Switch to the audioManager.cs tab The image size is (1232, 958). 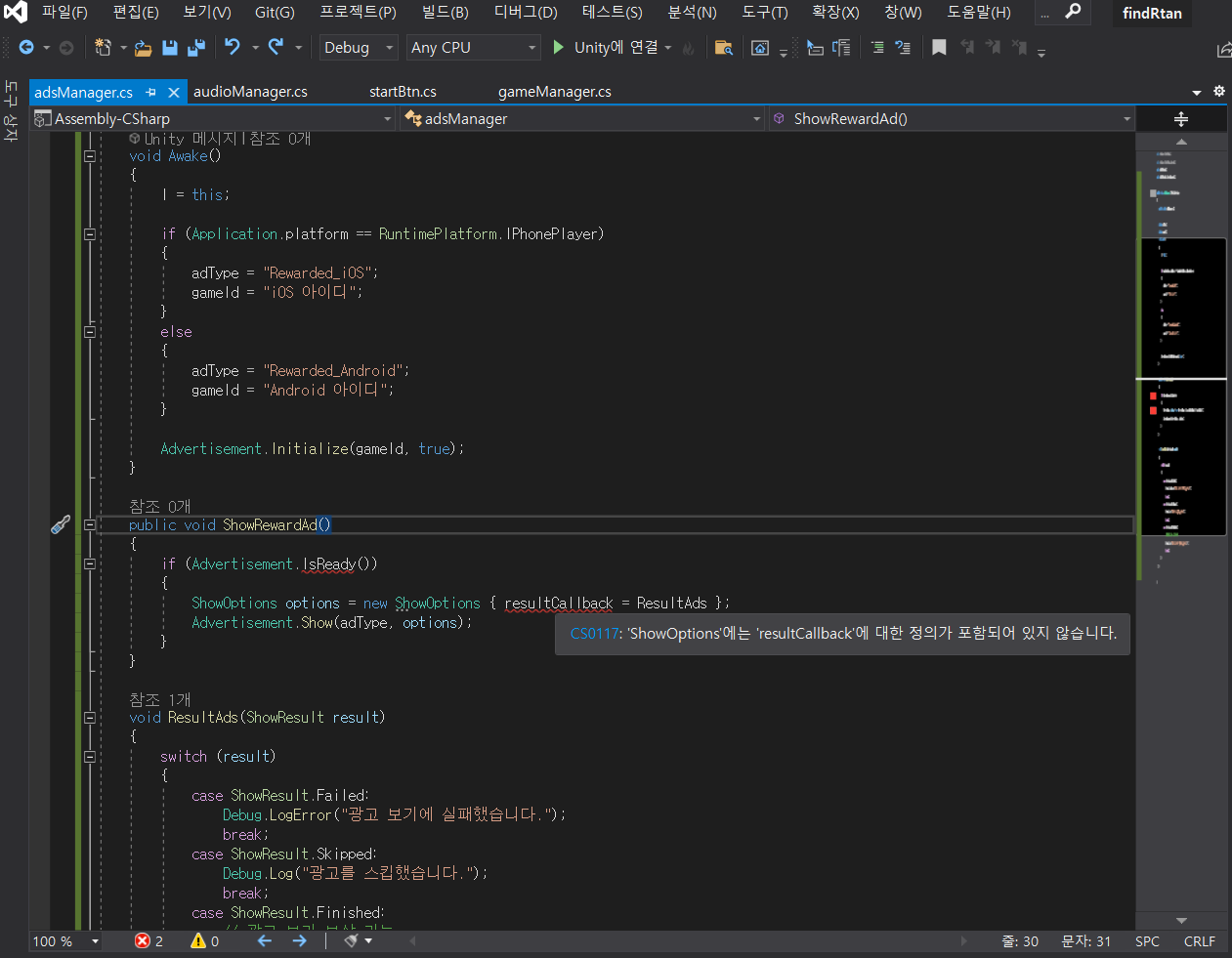coord(250,92)
